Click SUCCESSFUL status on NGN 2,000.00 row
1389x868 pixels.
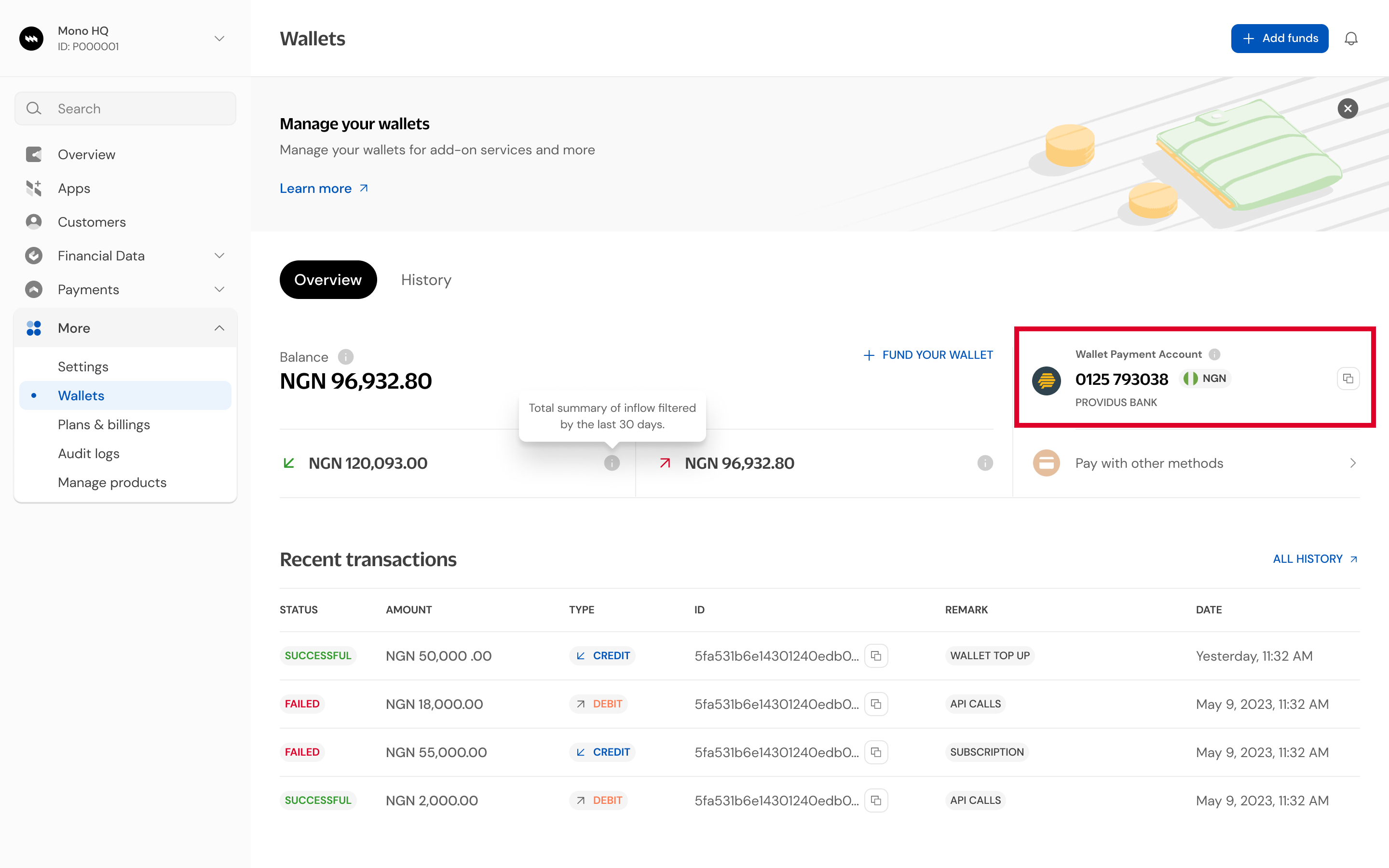(x=318, y=800)
